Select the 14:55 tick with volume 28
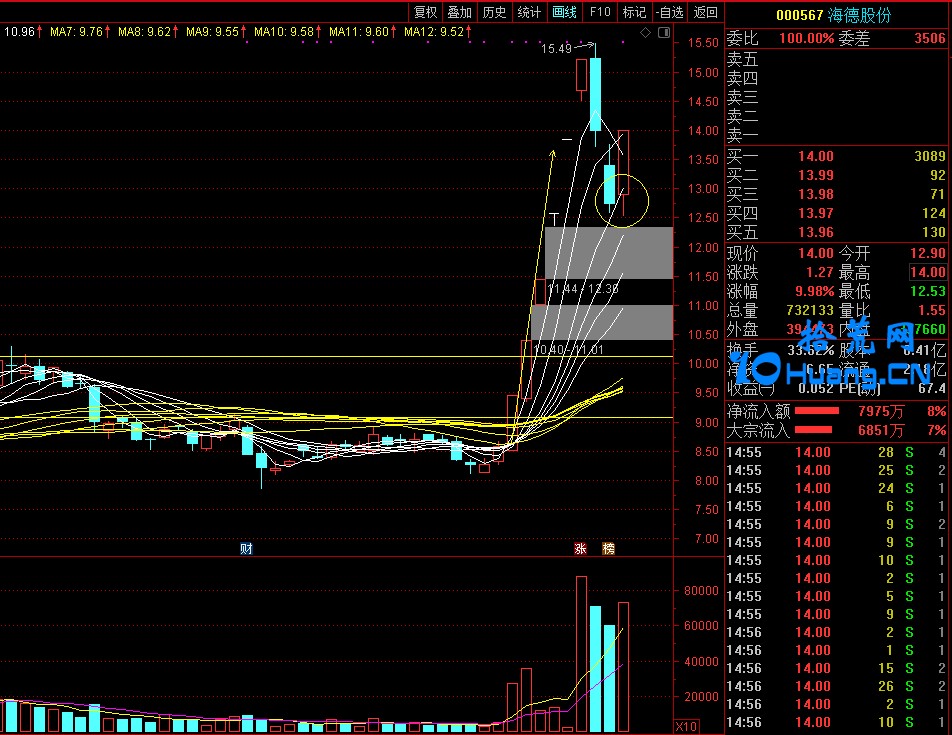This screenshot has height=735, width=952. point(836,452)
